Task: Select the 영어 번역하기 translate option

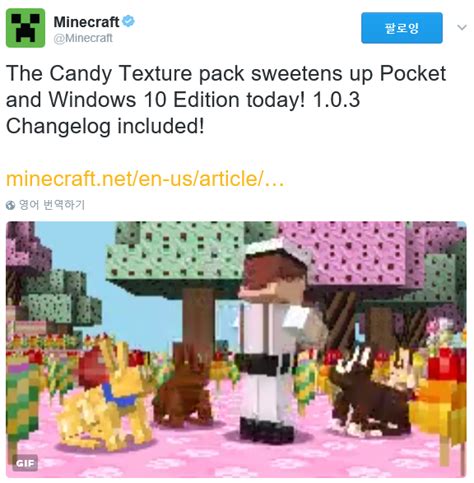Action: pyautogui.click(x=52, y=205)
